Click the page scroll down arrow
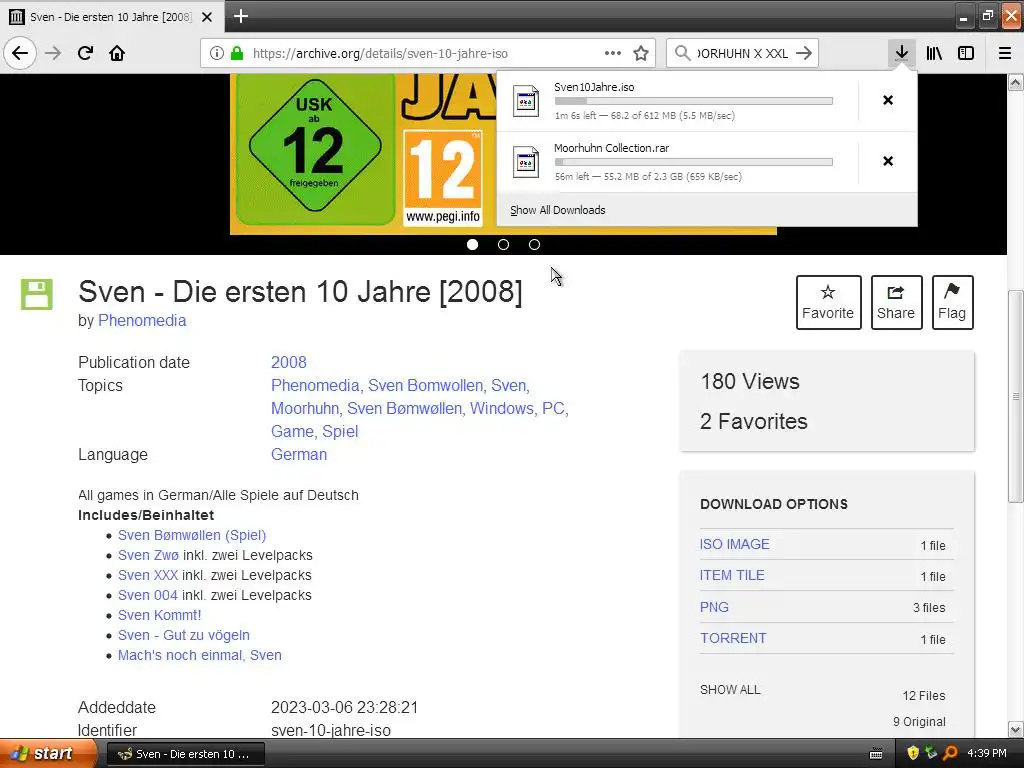Viewport: 1024px width, 768px height. point(1016,729)
